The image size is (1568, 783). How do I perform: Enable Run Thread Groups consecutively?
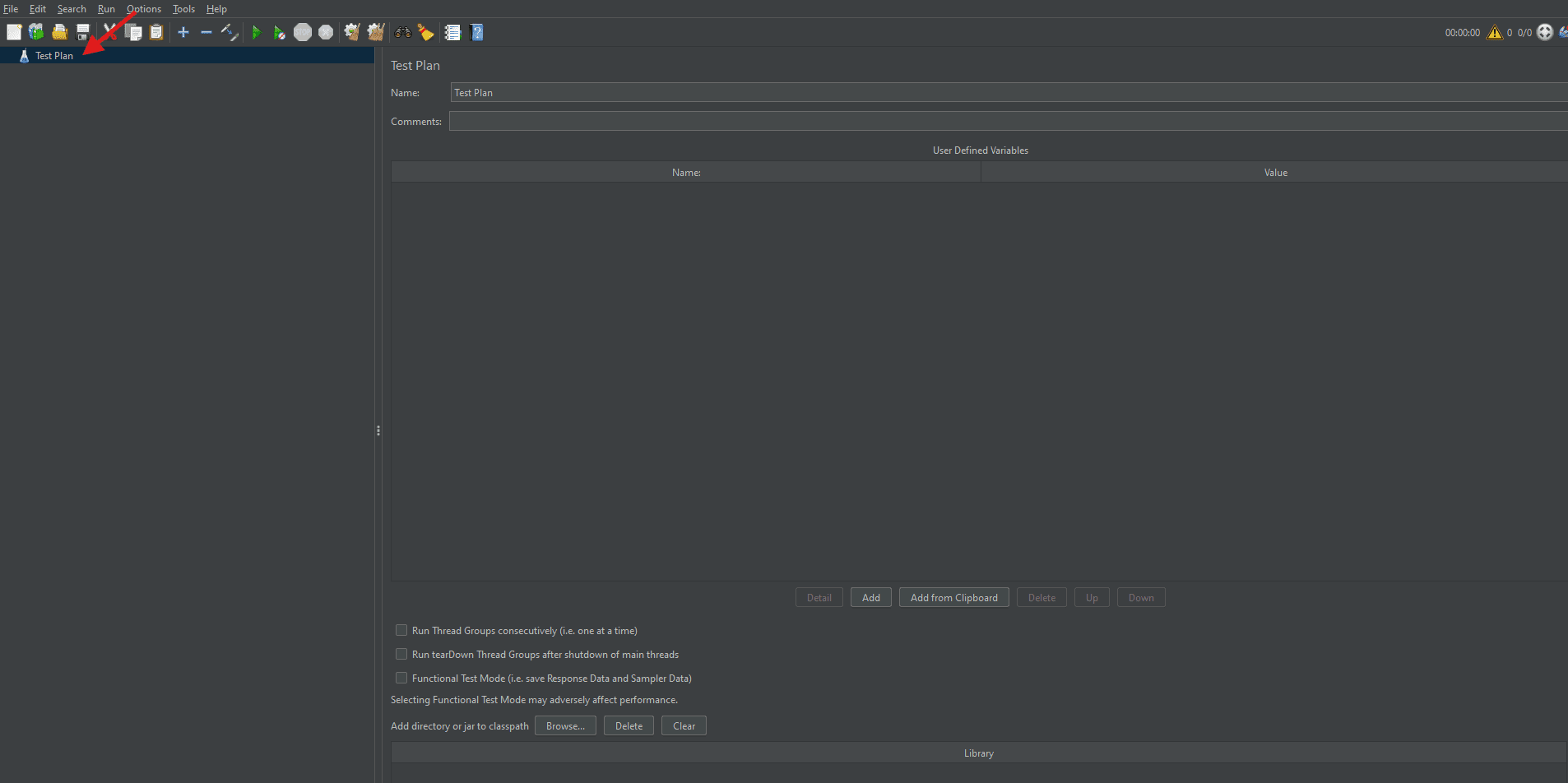pyautogui.click(x=401, y=630)
